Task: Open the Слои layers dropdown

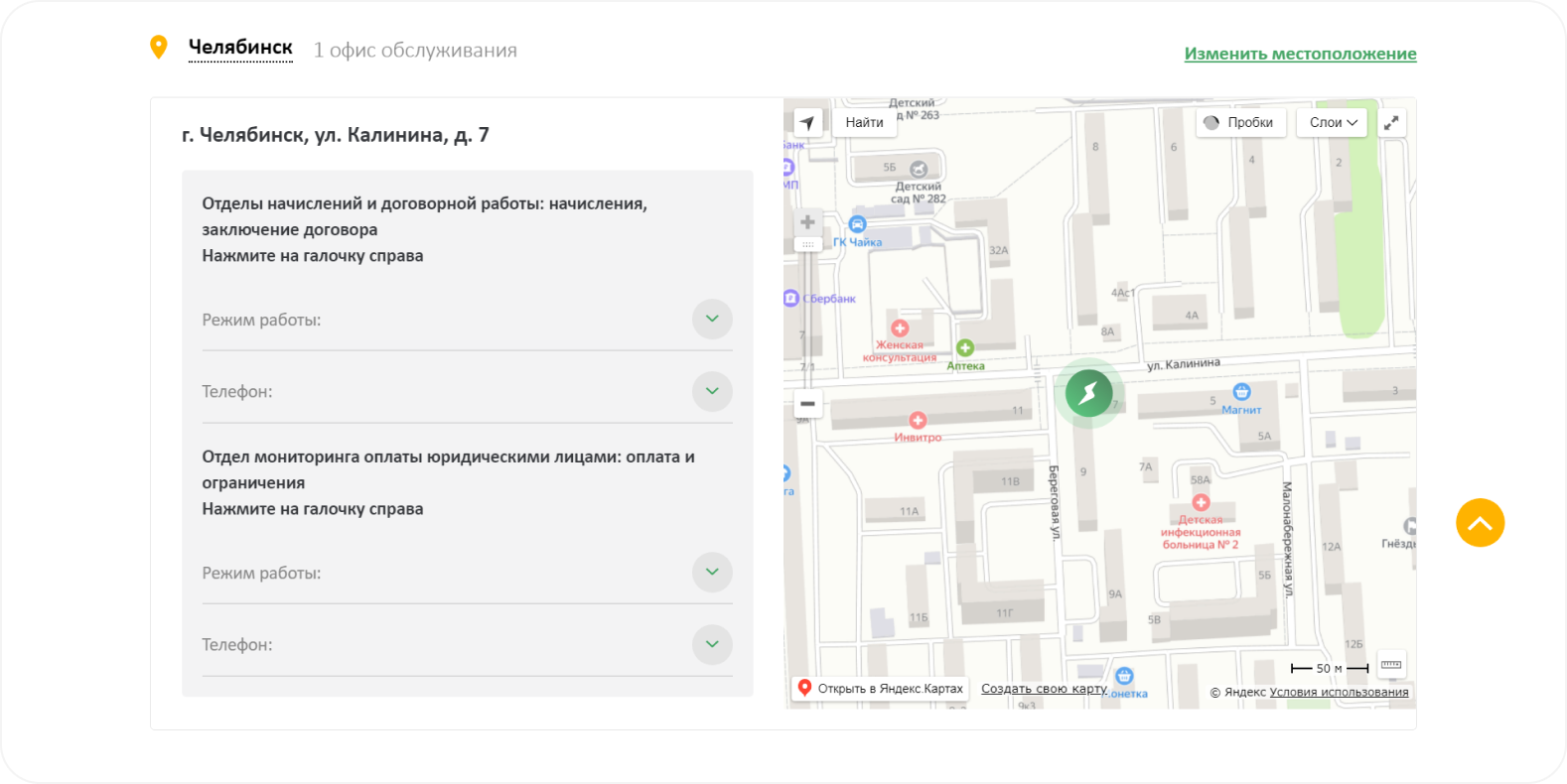Action: (1332, 122)
